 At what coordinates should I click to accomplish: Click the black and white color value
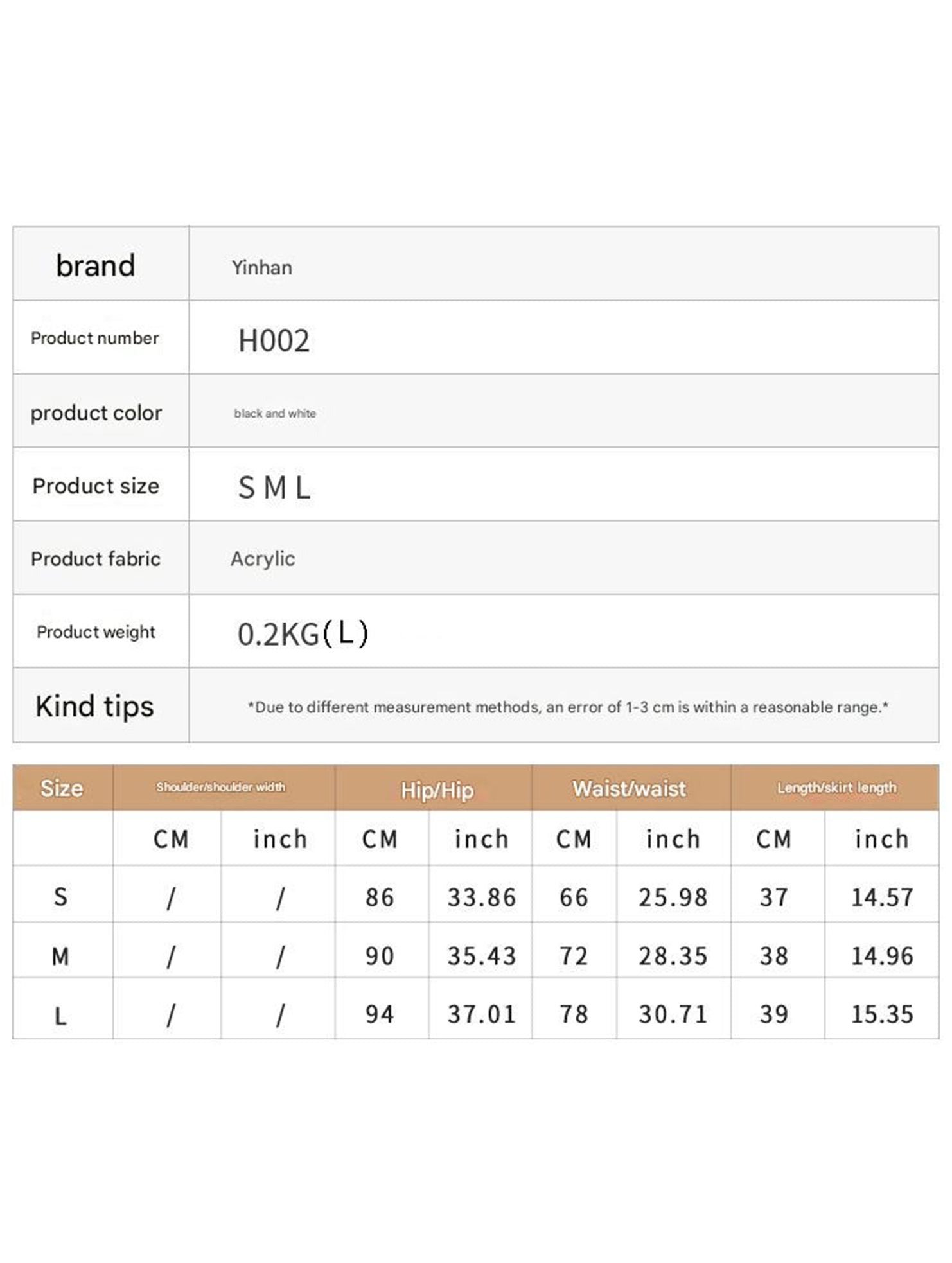pyautogui.click(x=275, y=414)
